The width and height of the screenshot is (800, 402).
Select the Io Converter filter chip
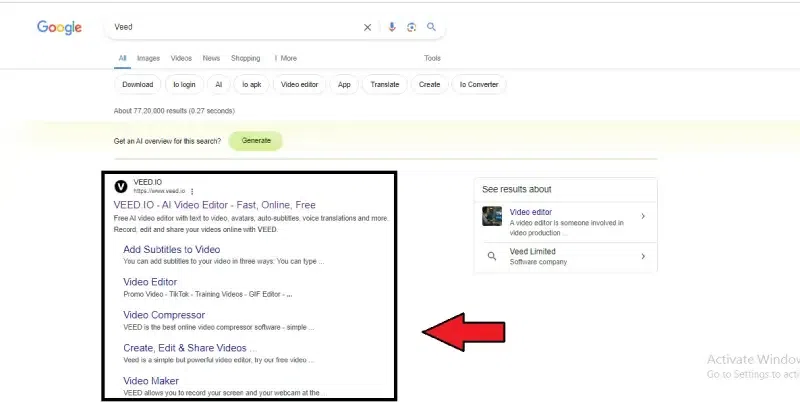pos(479,85)
